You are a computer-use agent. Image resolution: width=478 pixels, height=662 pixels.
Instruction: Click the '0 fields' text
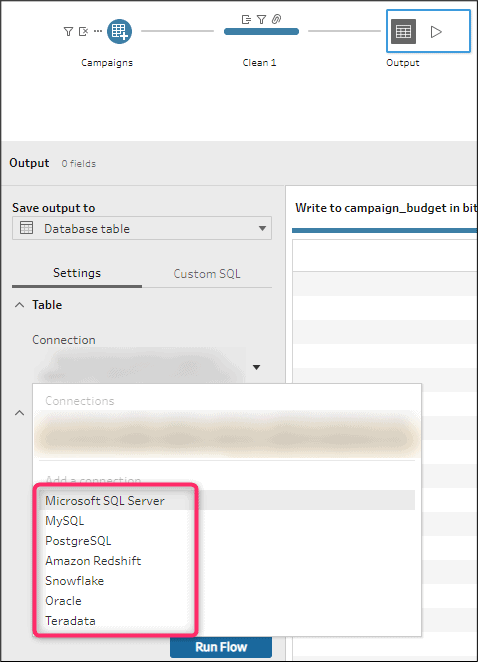pyautogui.click(x=79, y=164)
